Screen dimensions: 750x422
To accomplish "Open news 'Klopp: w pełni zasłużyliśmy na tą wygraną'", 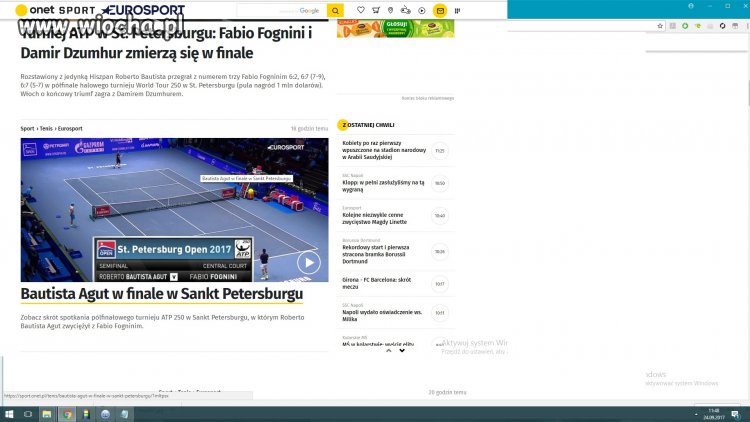I will tap(383, 186).
